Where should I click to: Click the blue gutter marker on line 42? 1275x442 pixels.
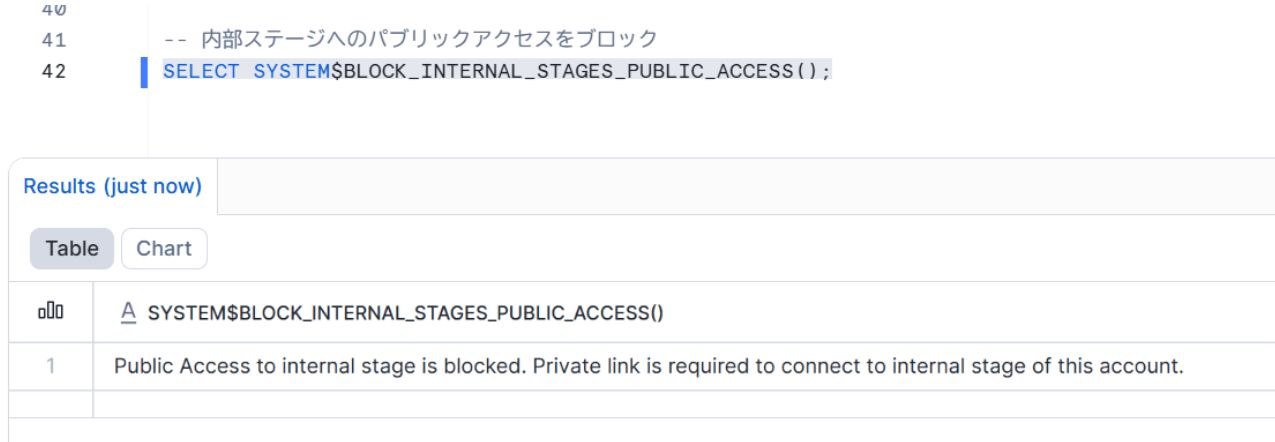[144, 72]
